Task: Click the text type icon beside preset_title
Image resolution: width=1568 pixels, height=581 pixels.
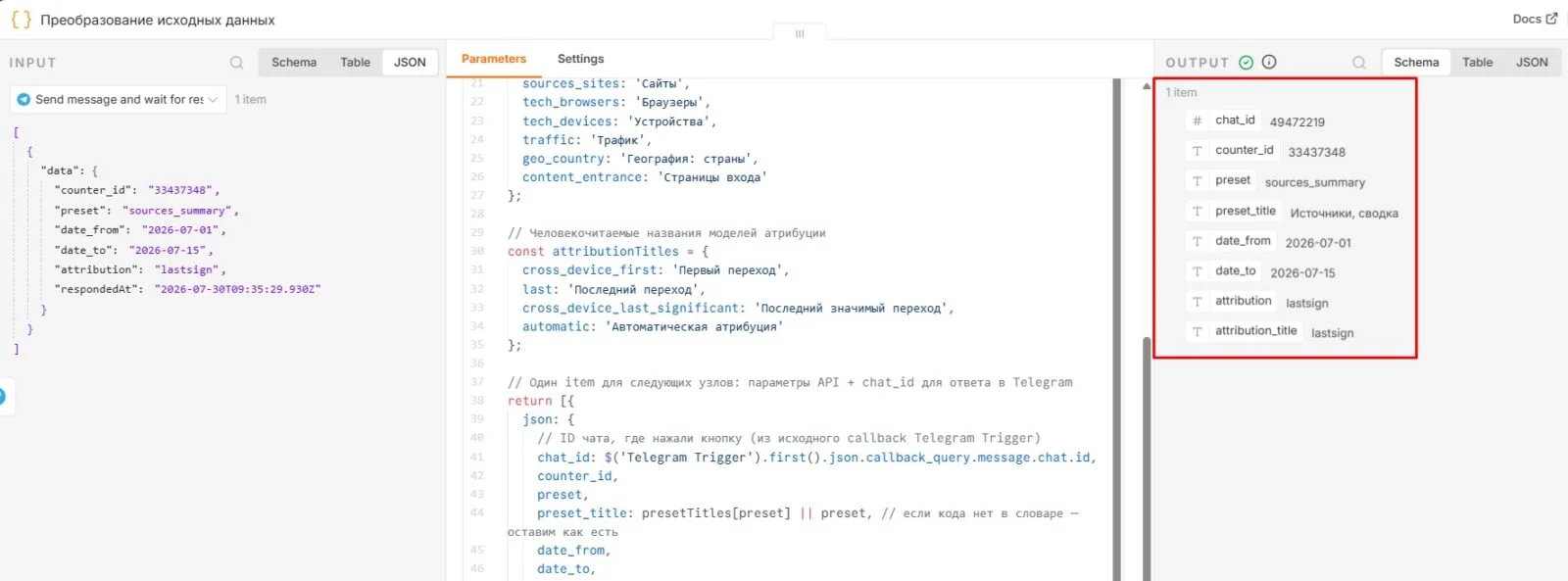Action: click(x=1197, y=212)
